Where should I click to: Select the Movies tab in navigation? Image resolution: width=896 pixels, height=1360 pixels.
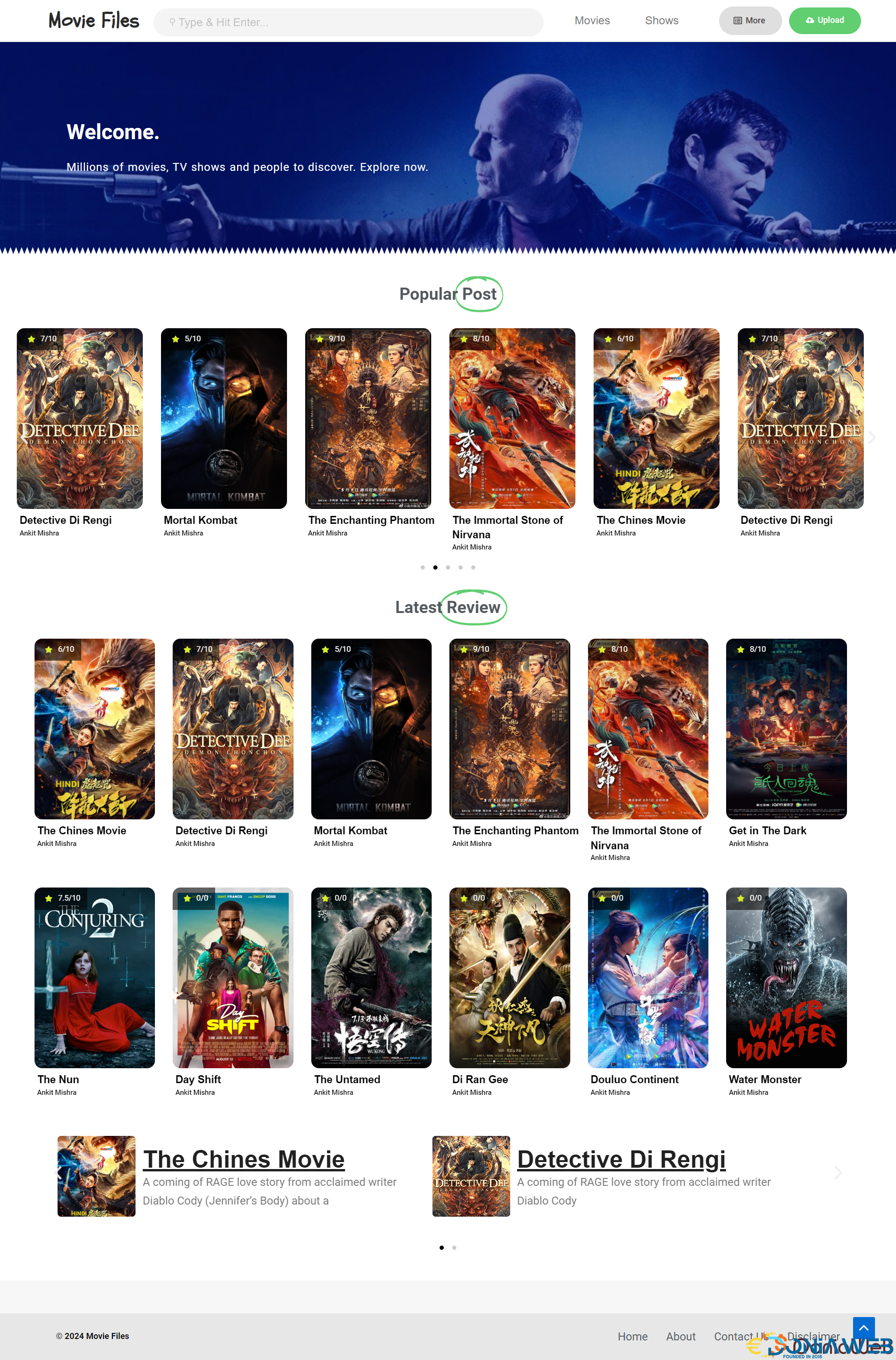[x=591, y=20]
